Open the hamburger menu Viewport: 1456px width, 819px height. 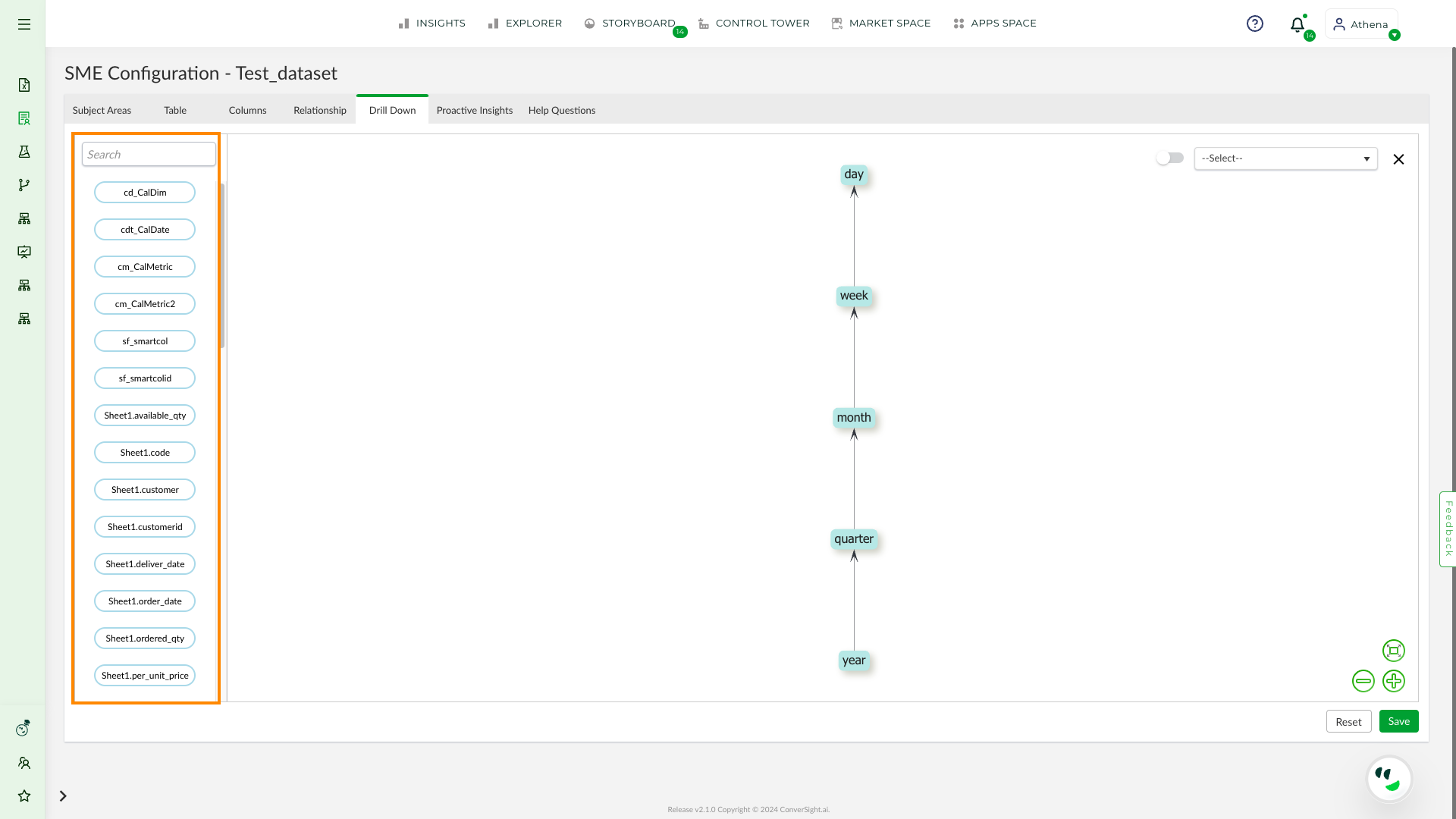pos(24,24)
